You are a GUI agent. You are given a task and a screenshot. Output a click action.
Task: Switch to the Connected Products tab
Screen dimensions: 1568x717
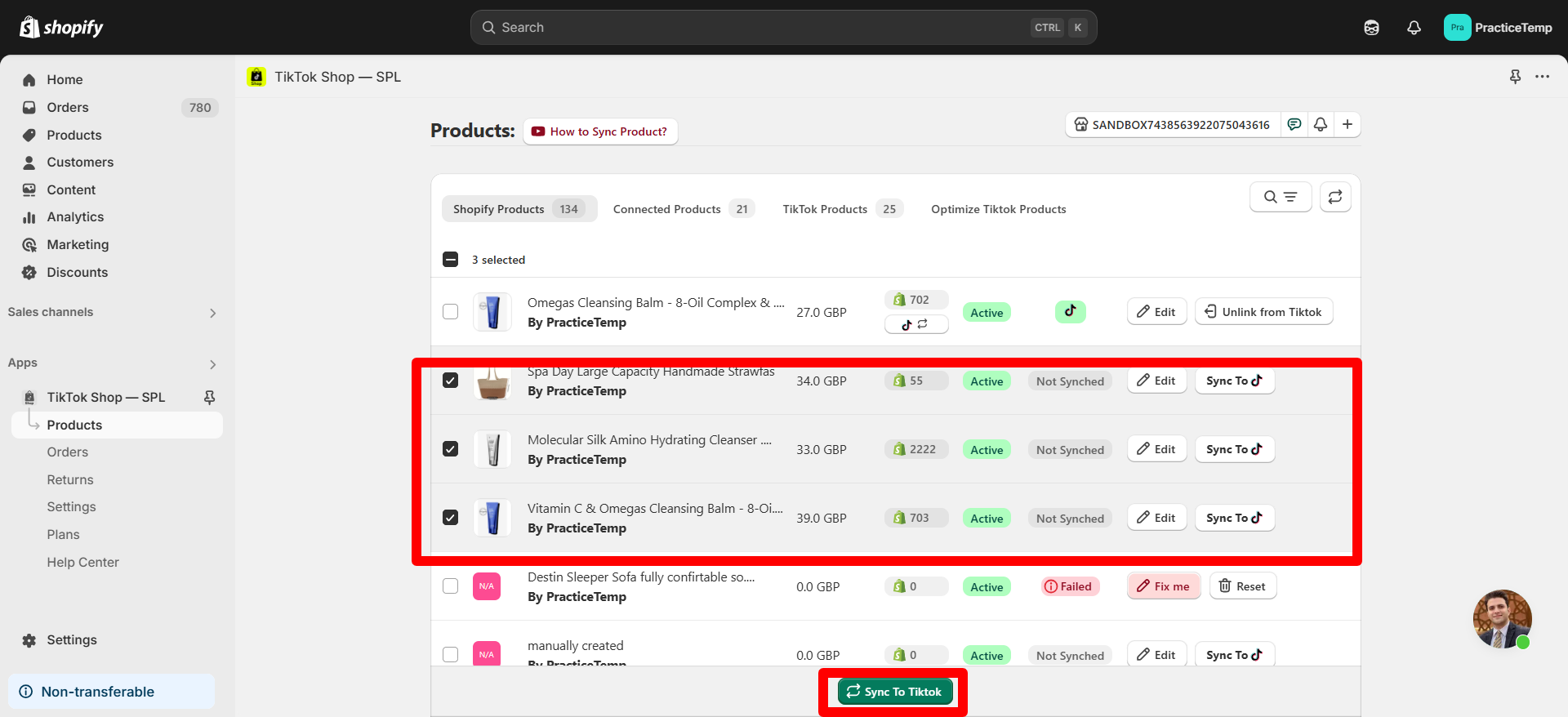(683, 209)
